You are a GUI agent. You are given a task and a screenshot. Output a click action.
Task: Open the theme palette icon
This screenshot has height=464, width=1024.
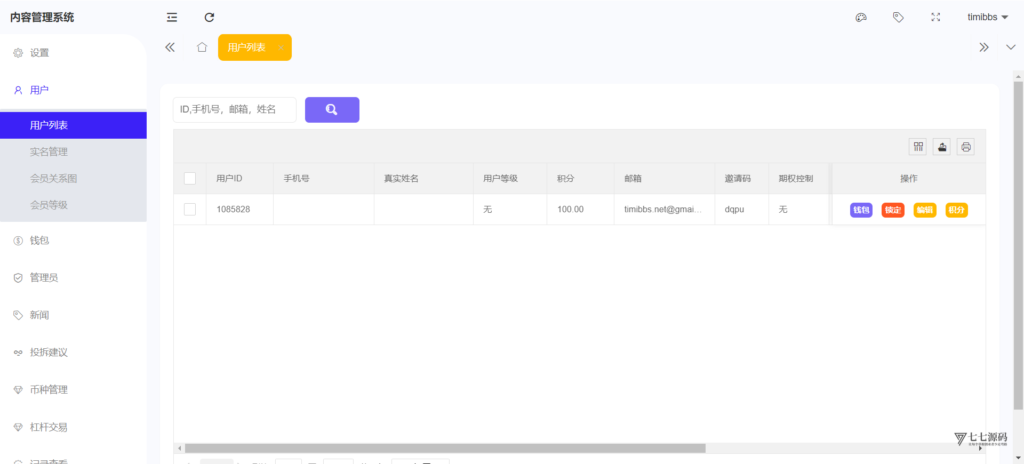[x=861, y=18]
